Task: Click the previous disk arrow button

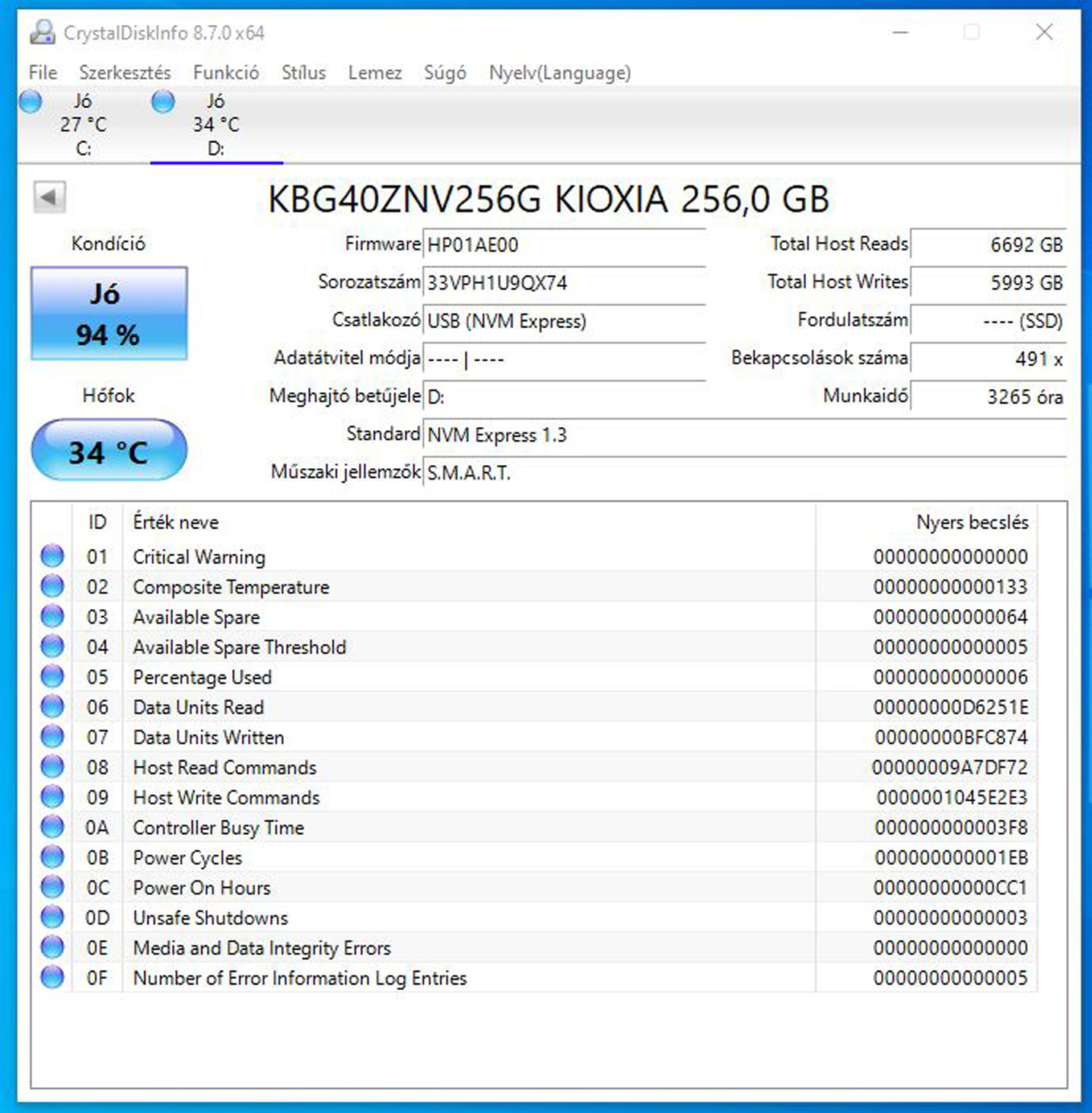Action: click(49, 197)
